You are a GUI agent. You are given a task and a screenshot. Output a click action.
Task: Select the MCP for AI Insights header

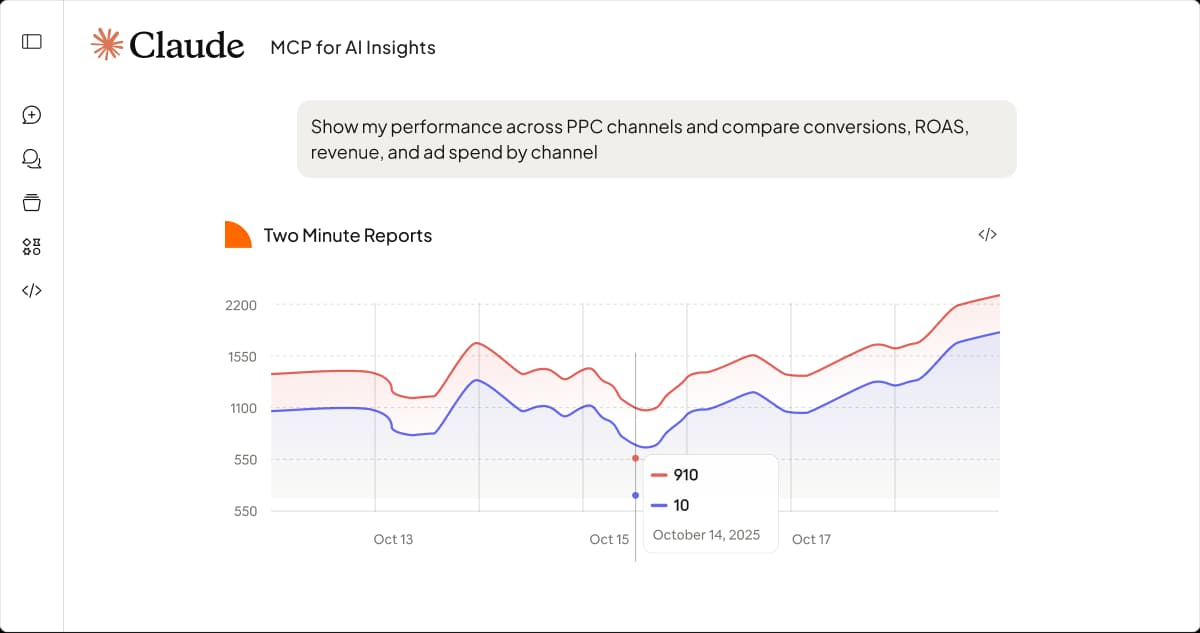tap(351, 47)
